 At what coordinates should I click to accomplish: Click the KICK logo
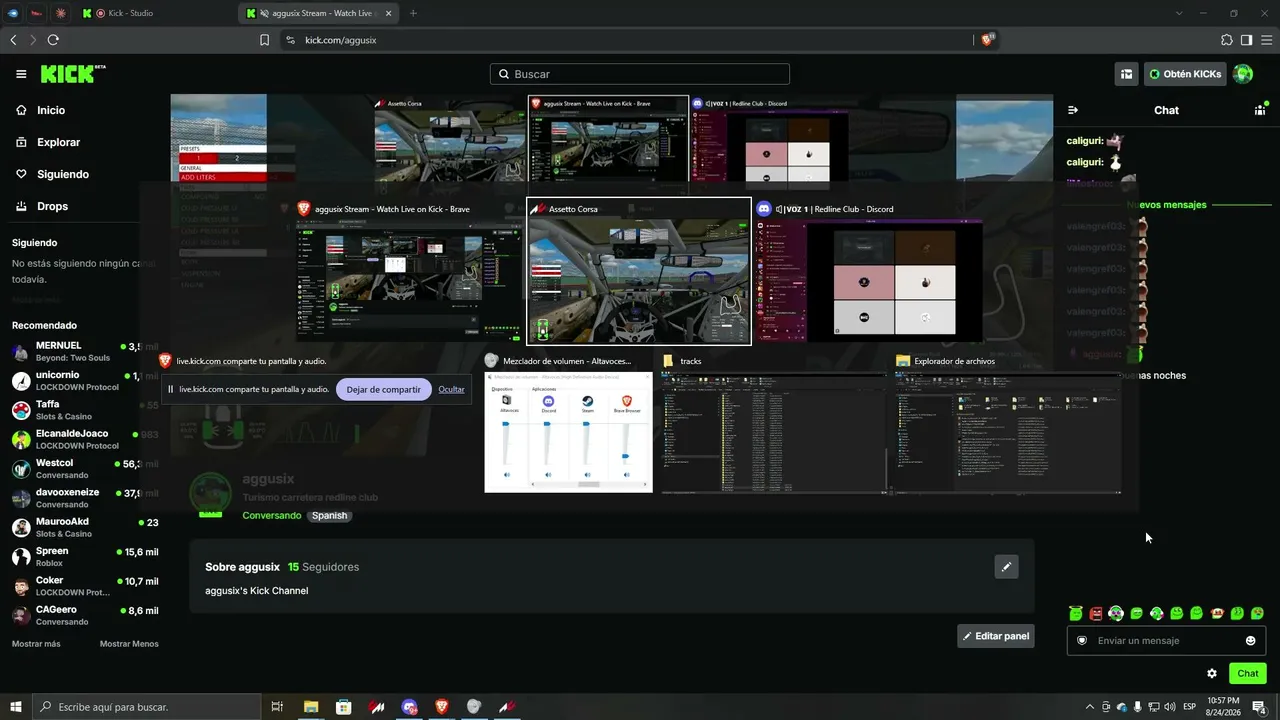(x=72, y=74)
